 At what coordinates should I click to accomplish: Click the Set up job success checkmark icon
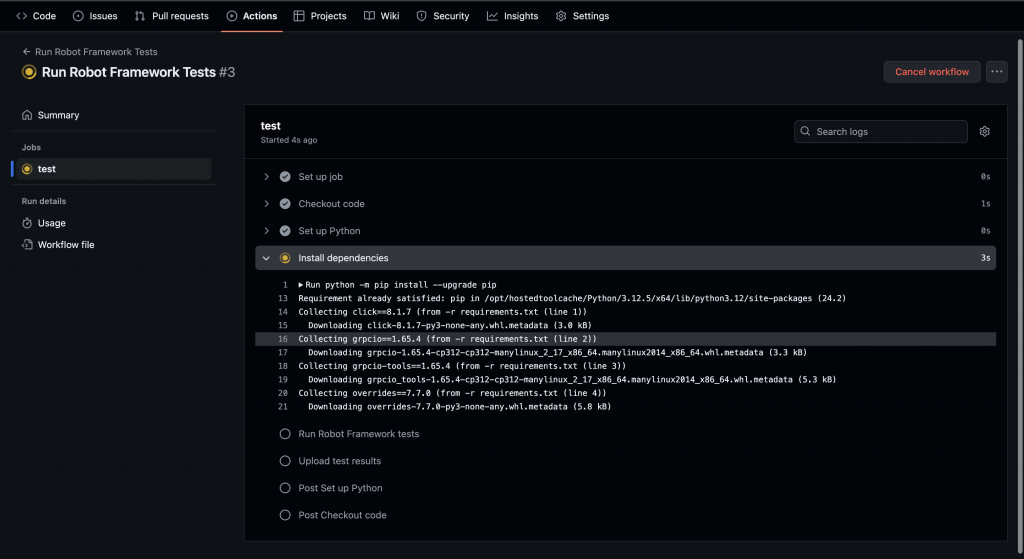285,177
